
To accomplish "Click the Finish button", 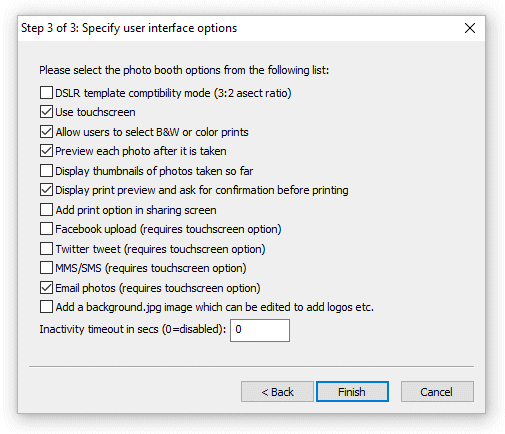I will coord(352,392).
